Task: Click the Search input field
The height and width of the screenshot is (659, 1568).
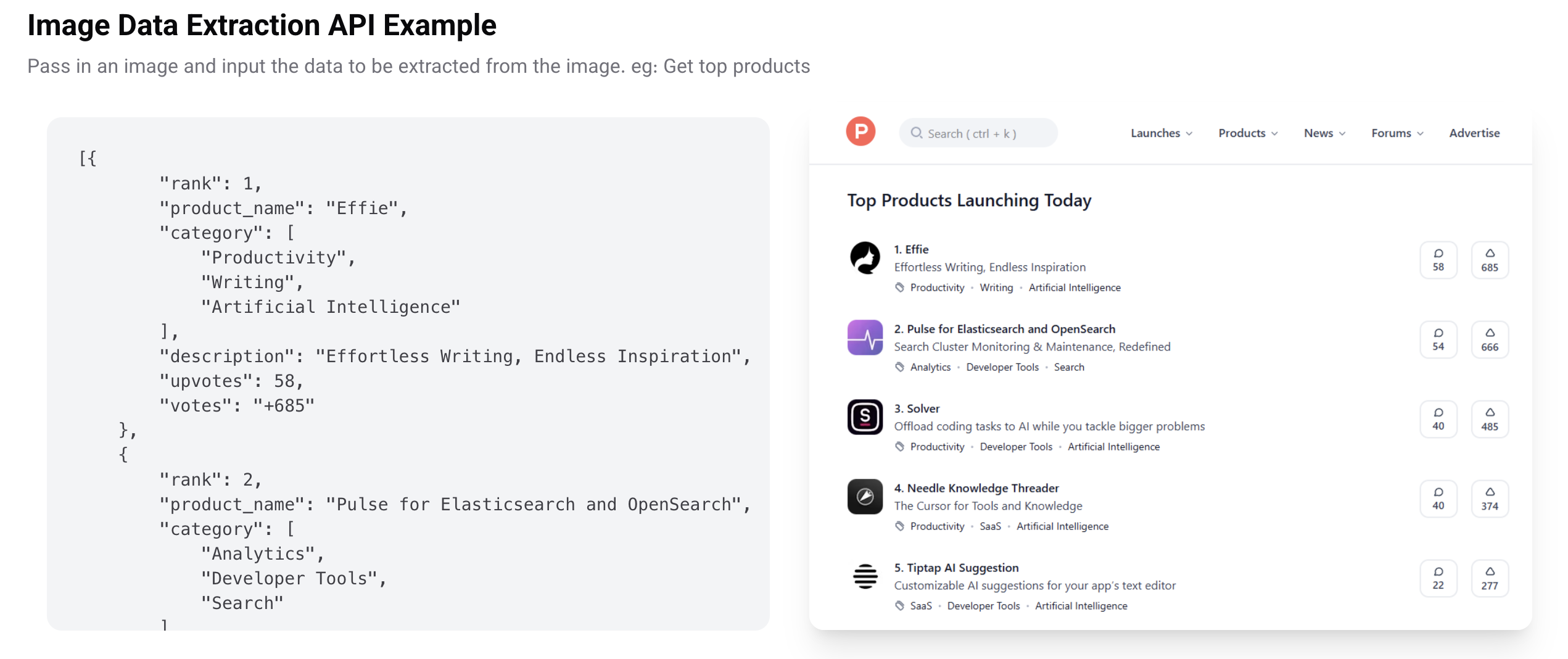Action: click(x=978, y=133)
